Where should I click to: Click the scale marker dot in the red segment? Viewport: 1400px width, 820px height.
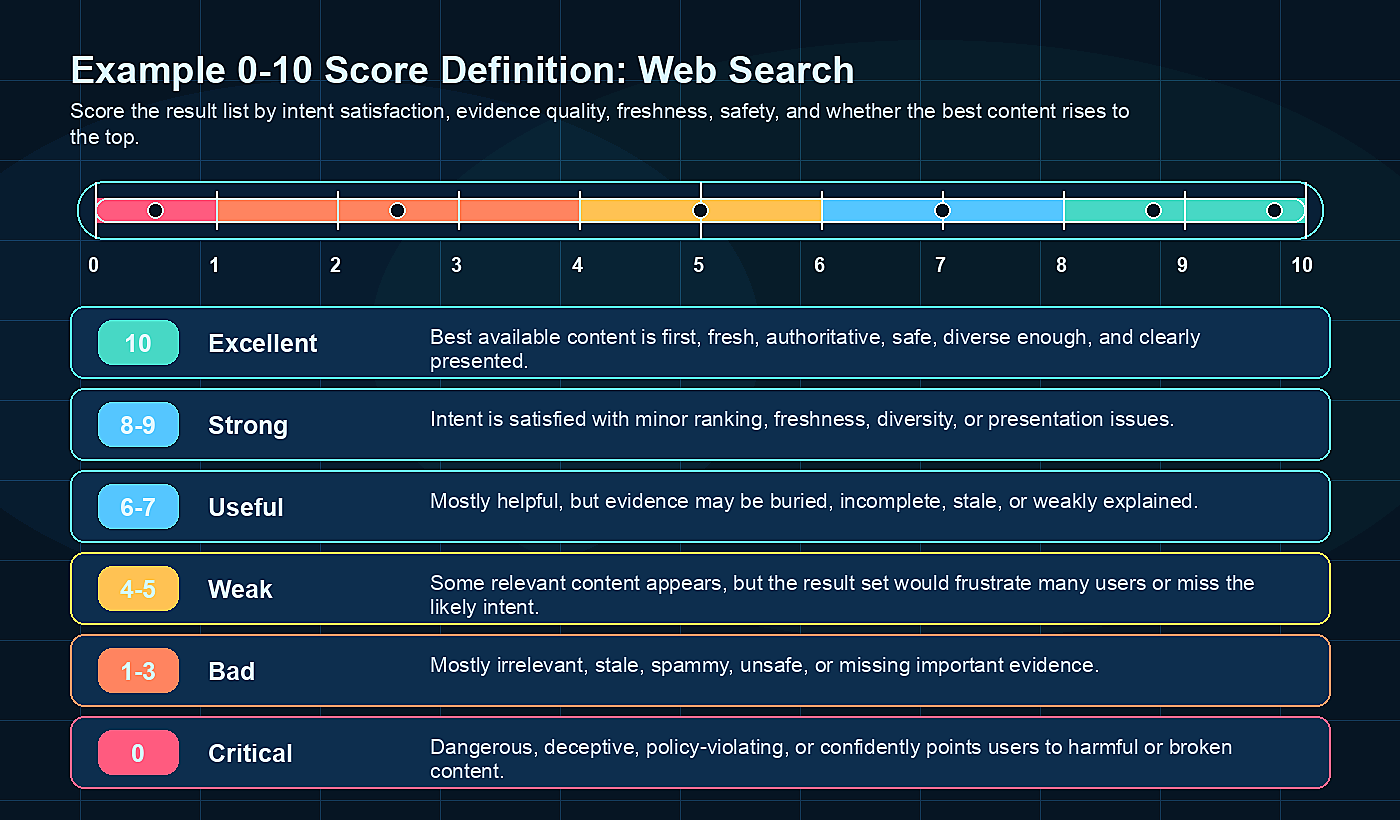click(155, 210)
